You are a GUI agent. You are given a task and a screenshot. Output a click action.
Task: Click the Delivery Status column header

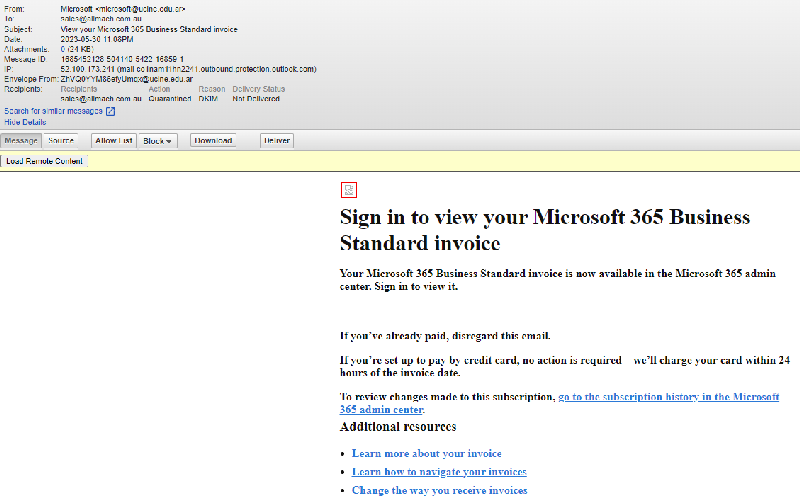tap(259, 89)
